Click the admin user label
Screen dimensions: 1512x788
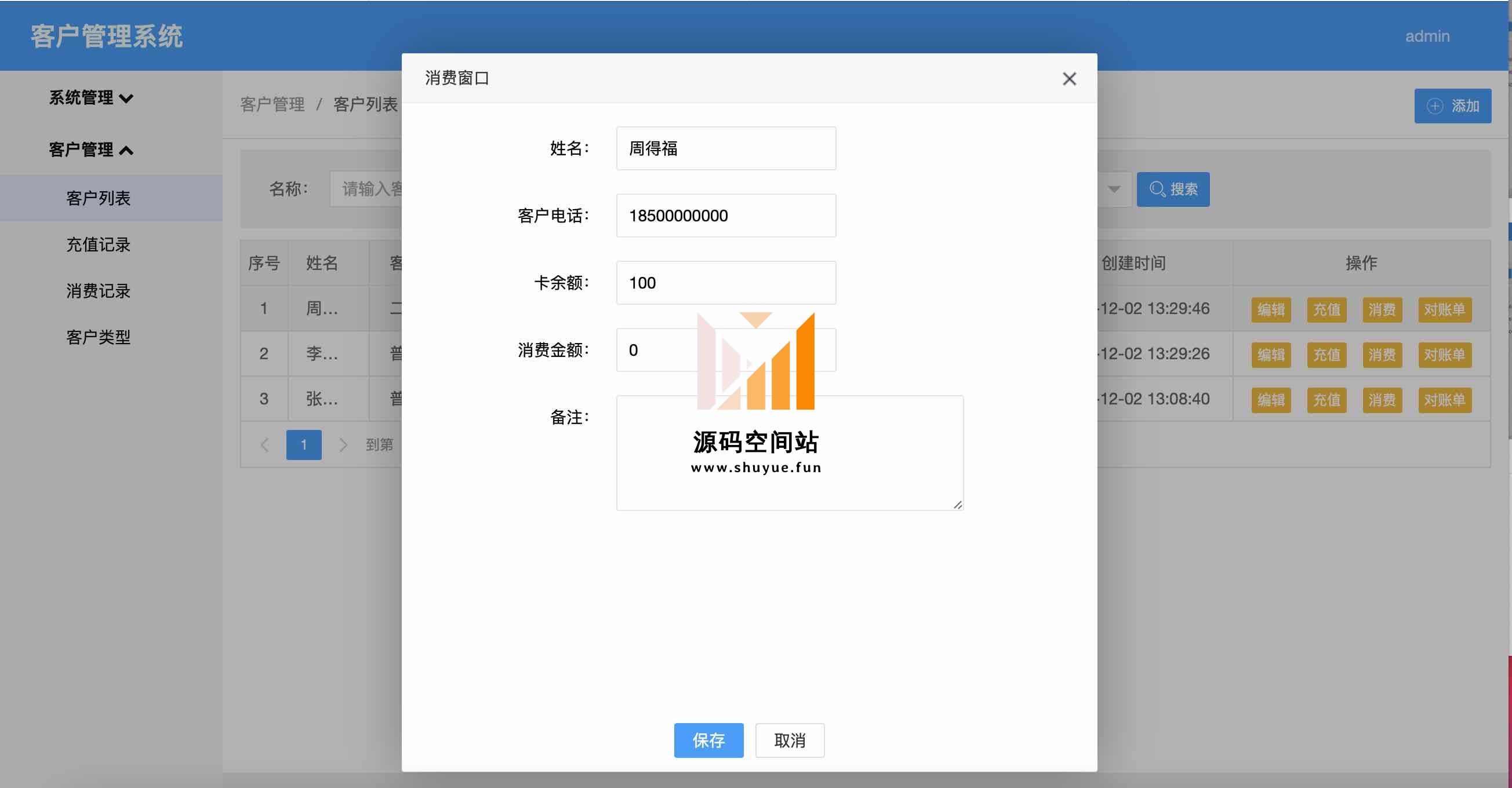pos(1427,36)
